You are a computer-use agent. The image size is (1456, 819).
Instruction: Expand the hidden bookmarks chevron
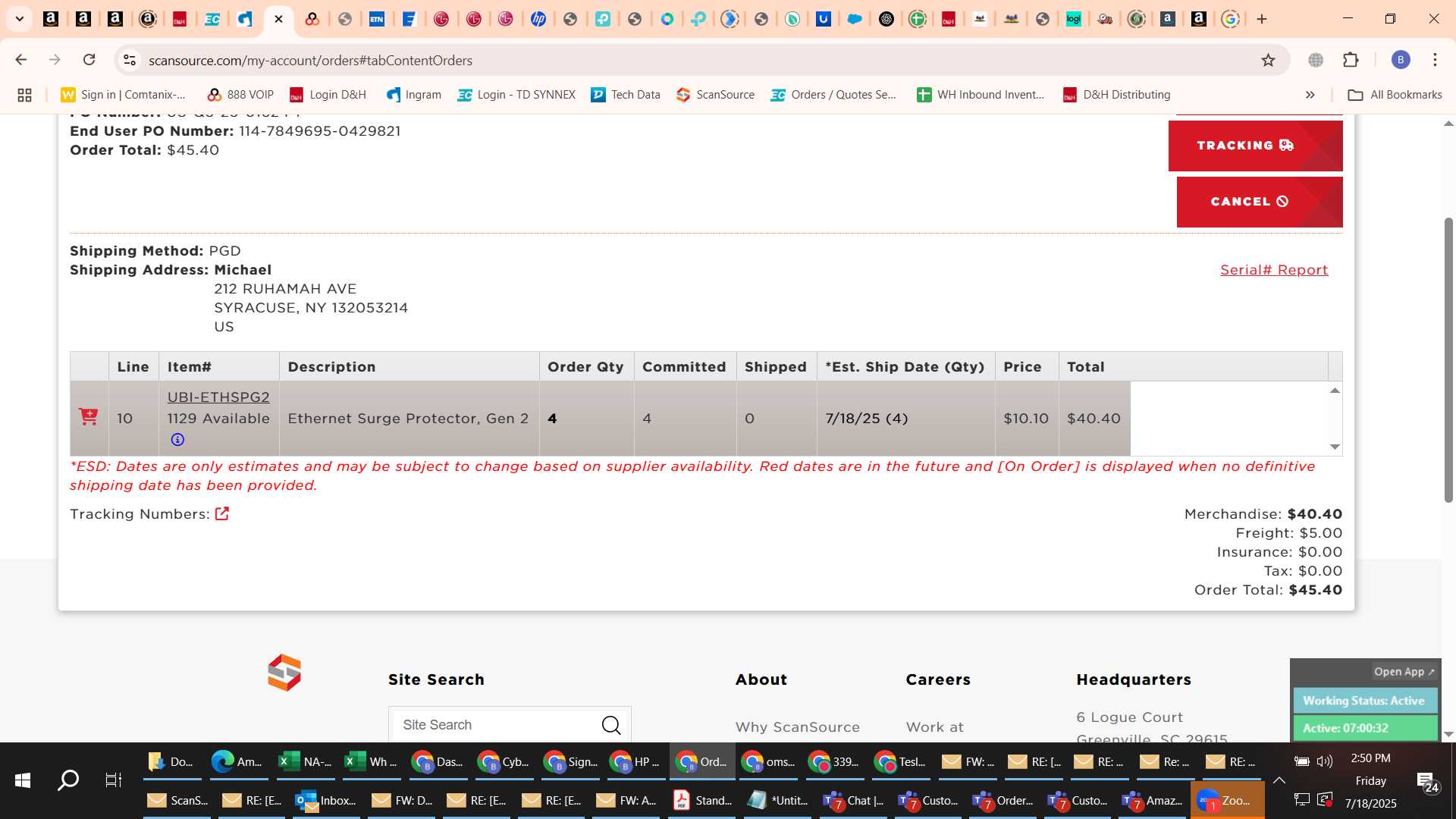[1310, 95]
